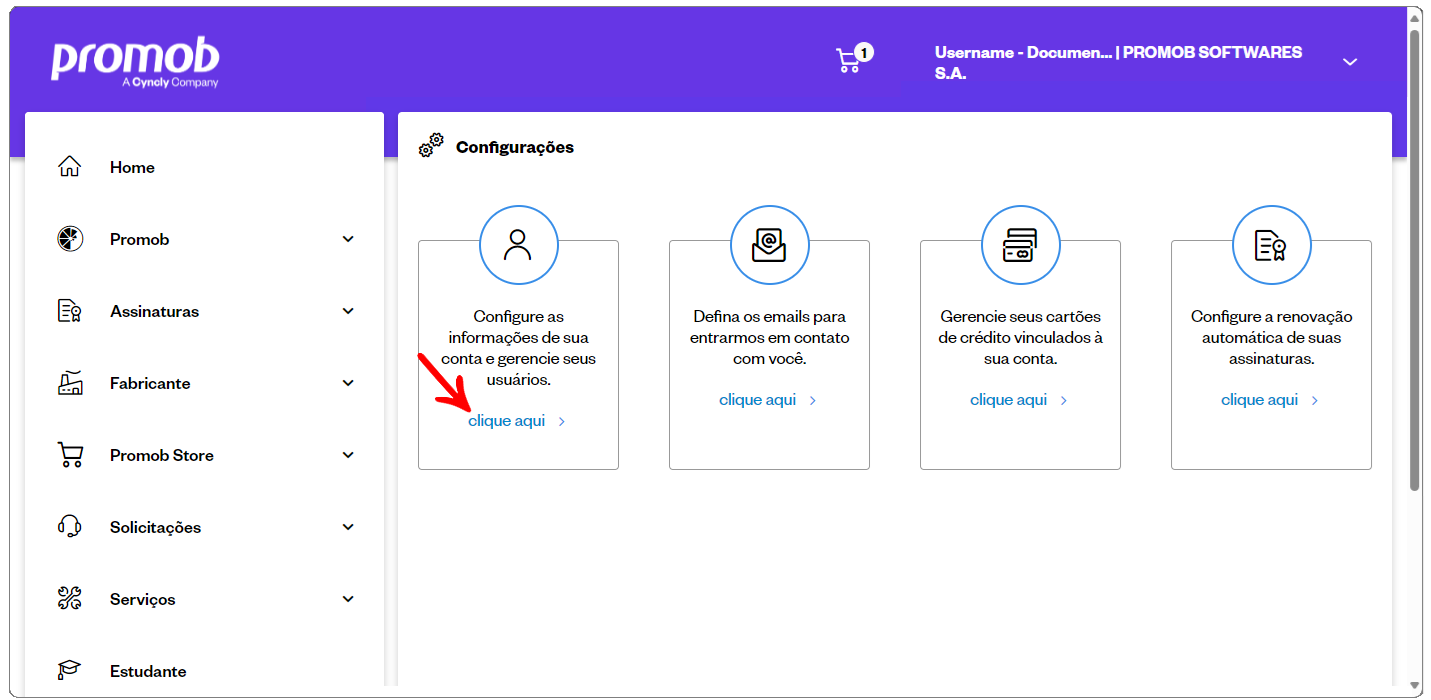Open the shopping cart icon
The width and height of the screenshot is (1431, 700).
click(x=848, y=61)
